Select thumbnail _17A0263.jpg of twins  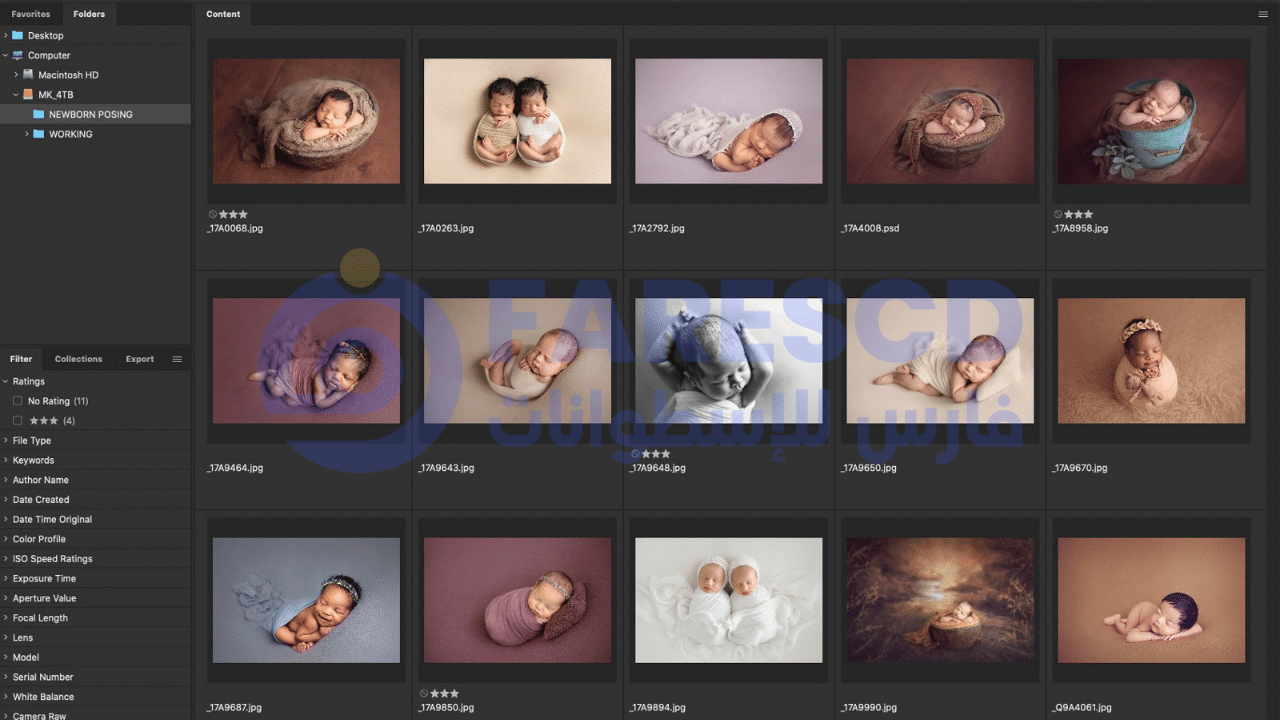(x=517, y=121)
